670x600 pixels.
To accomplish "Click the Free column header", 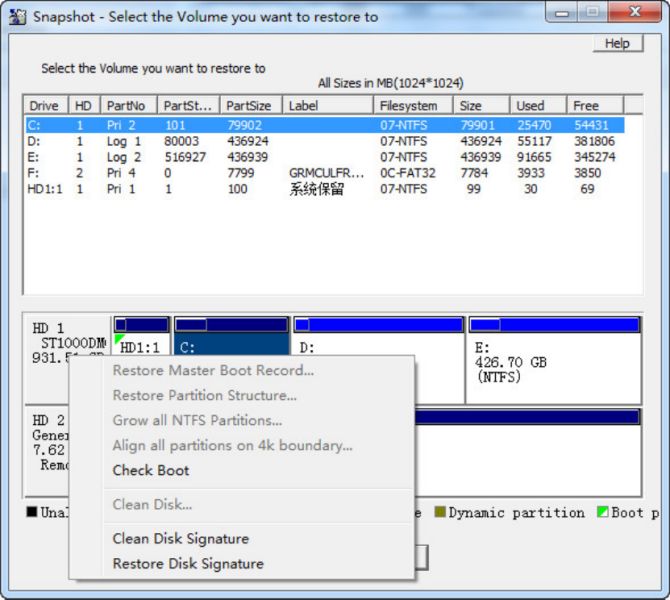I will [x=595, y=105].
